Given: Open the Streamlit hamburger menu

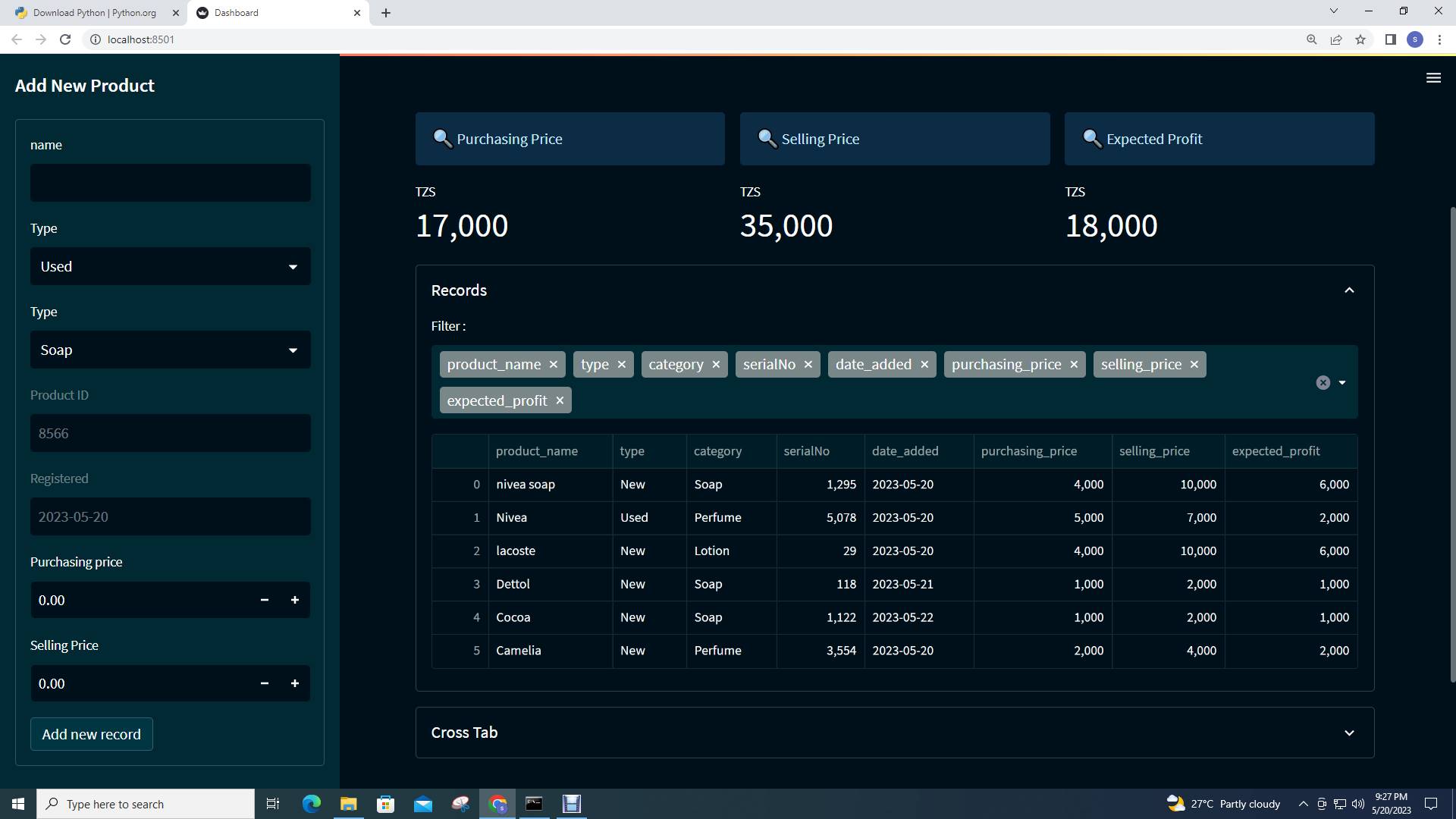Looking at the screenshot, I should click(1432, 78).
